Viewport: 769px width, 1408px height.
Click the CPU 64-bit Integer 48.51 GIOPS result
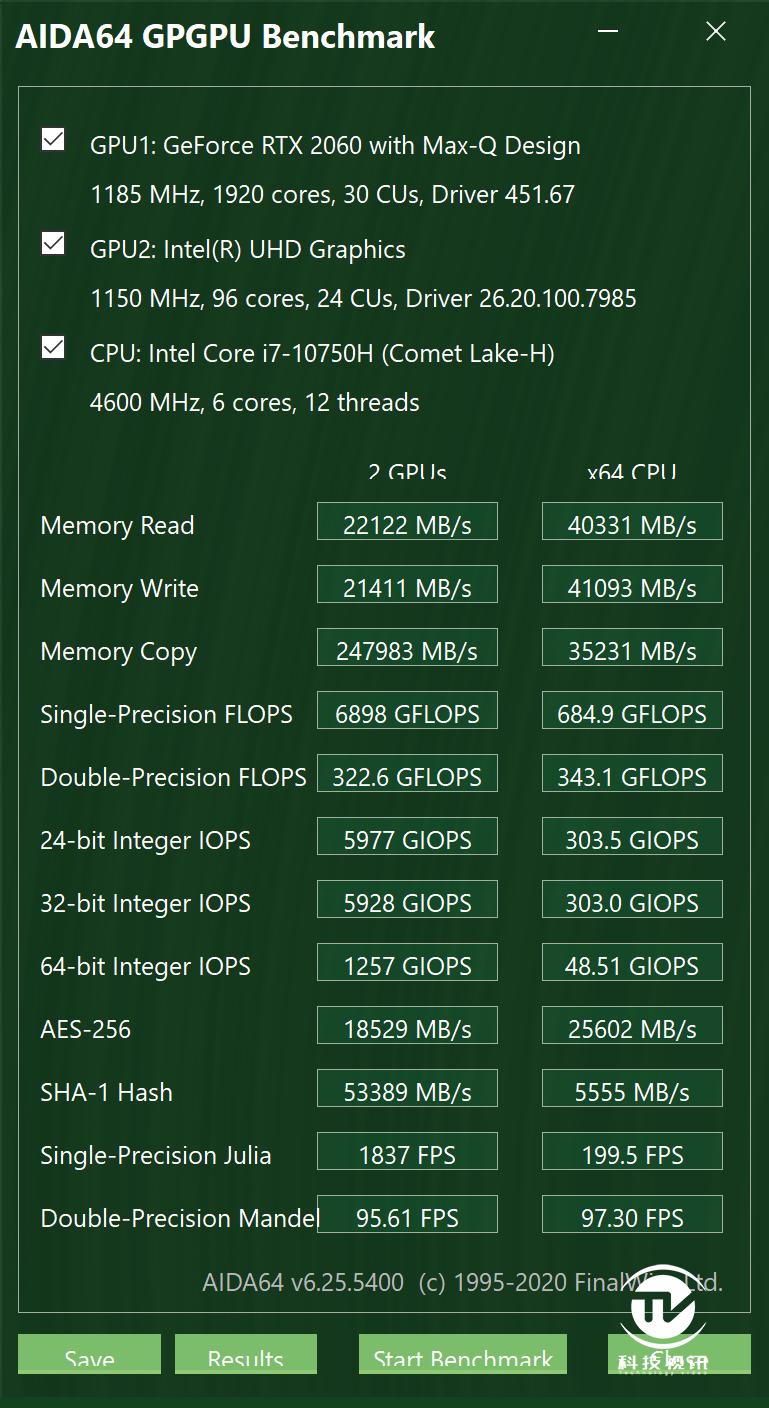[632, 963]
